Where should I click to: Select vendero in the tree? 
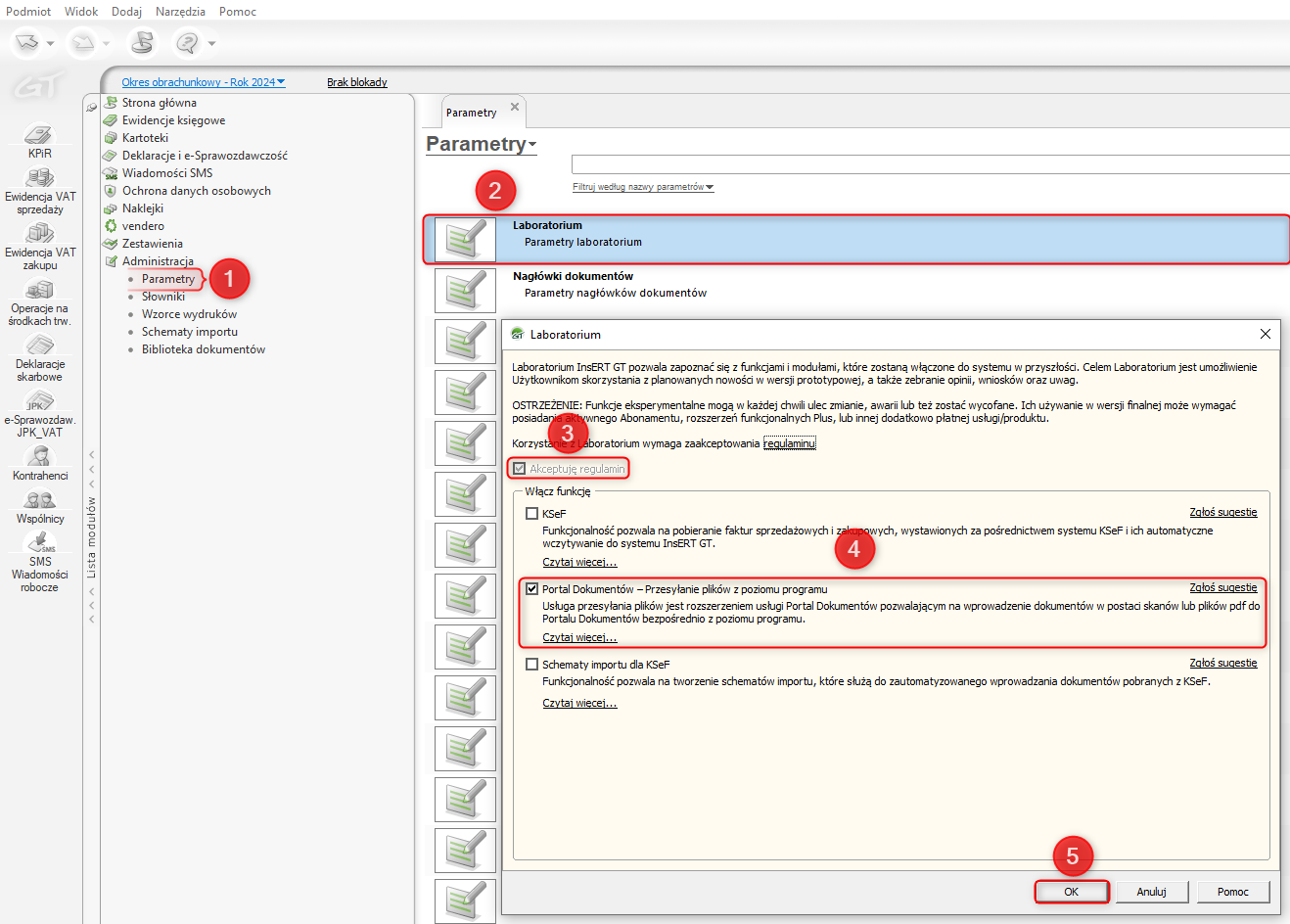tap(143, 226)
